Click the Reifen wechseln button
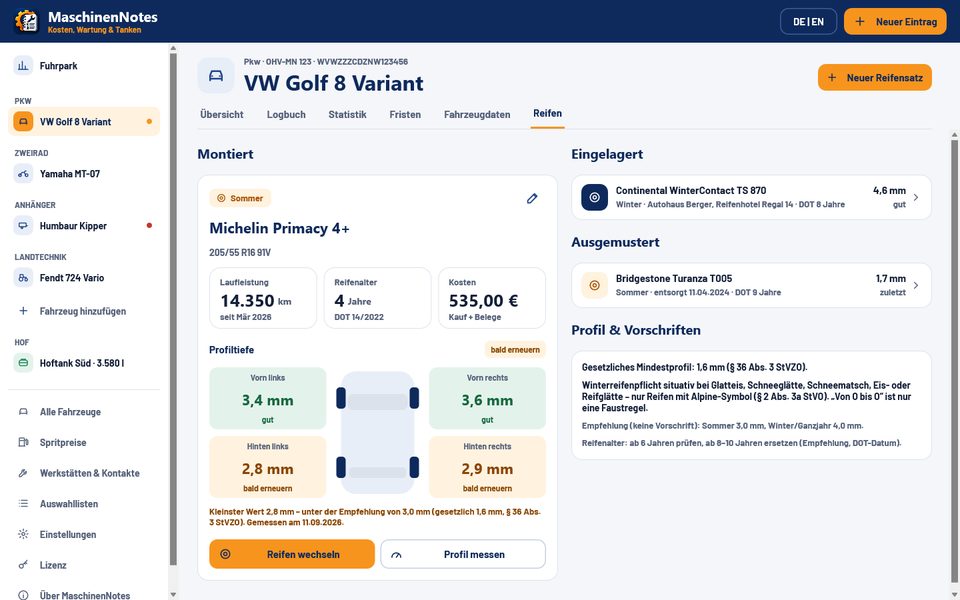Viewport: 960px width, 600px height. 292,554
